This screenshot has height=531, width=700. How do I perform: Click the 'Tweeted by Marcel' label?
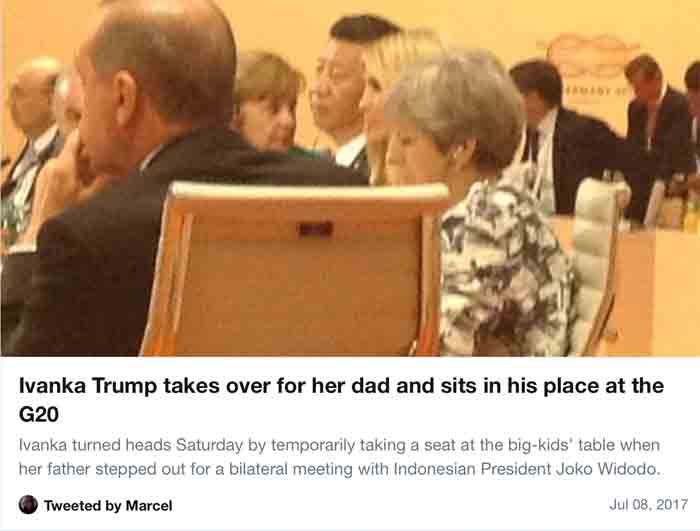click(108, 506)
